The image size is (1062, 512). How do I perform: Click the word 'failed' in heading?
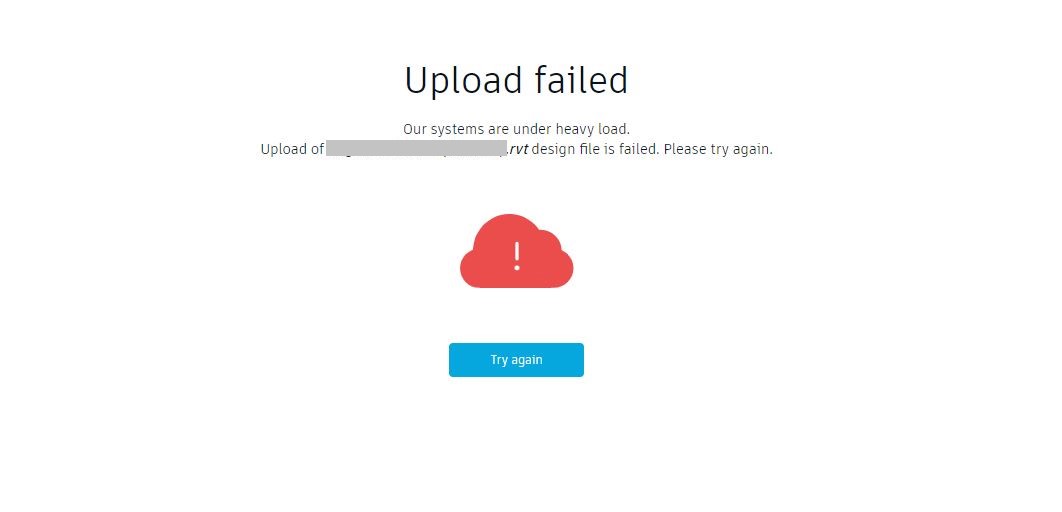(x=581, y=81)
